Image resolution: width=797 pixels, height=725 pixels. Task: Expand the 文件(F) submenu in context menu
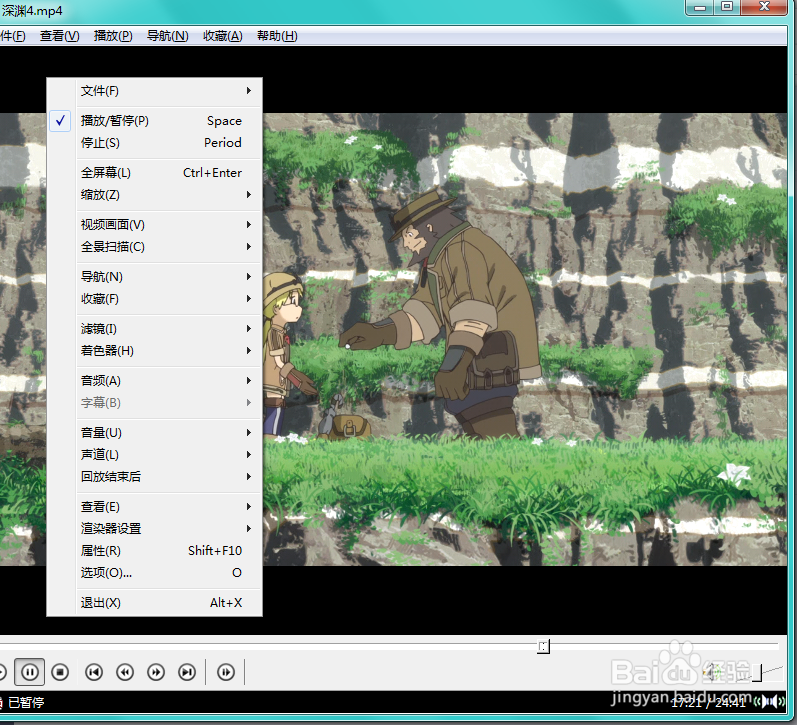[155, 91]
